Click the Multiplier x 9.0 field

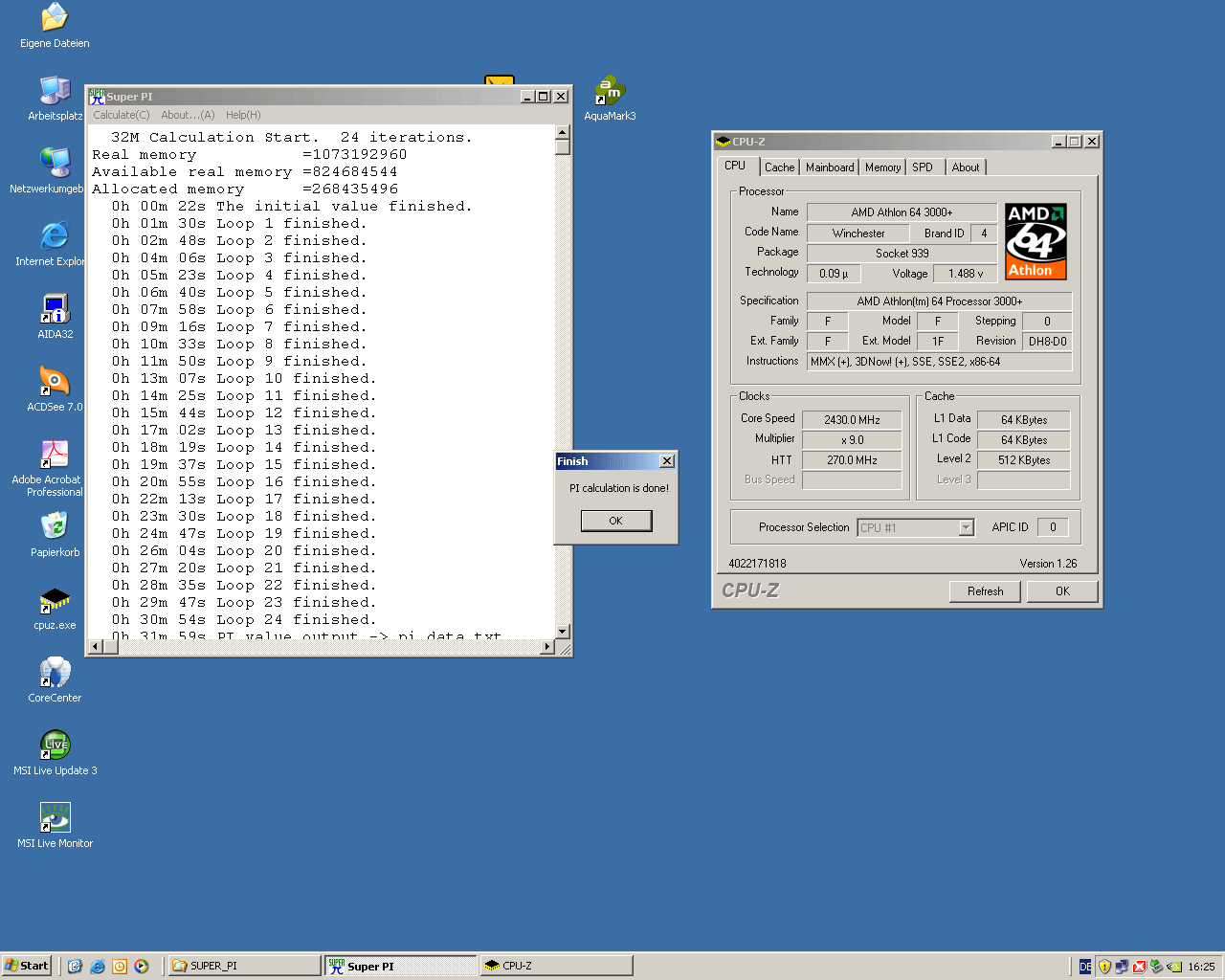pyautogui.click(x=852, y=440)
